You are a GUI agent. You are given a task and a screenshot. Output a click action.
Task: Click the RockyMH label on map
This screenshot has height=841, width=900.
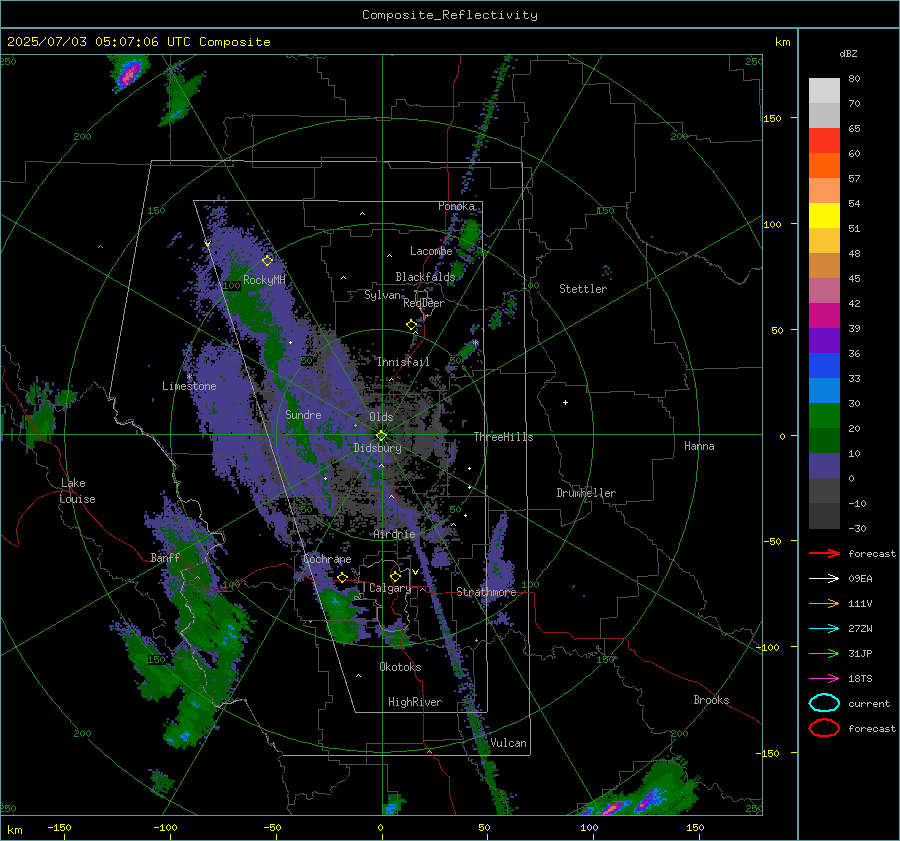pyautogui.click(x=264, y=280)
